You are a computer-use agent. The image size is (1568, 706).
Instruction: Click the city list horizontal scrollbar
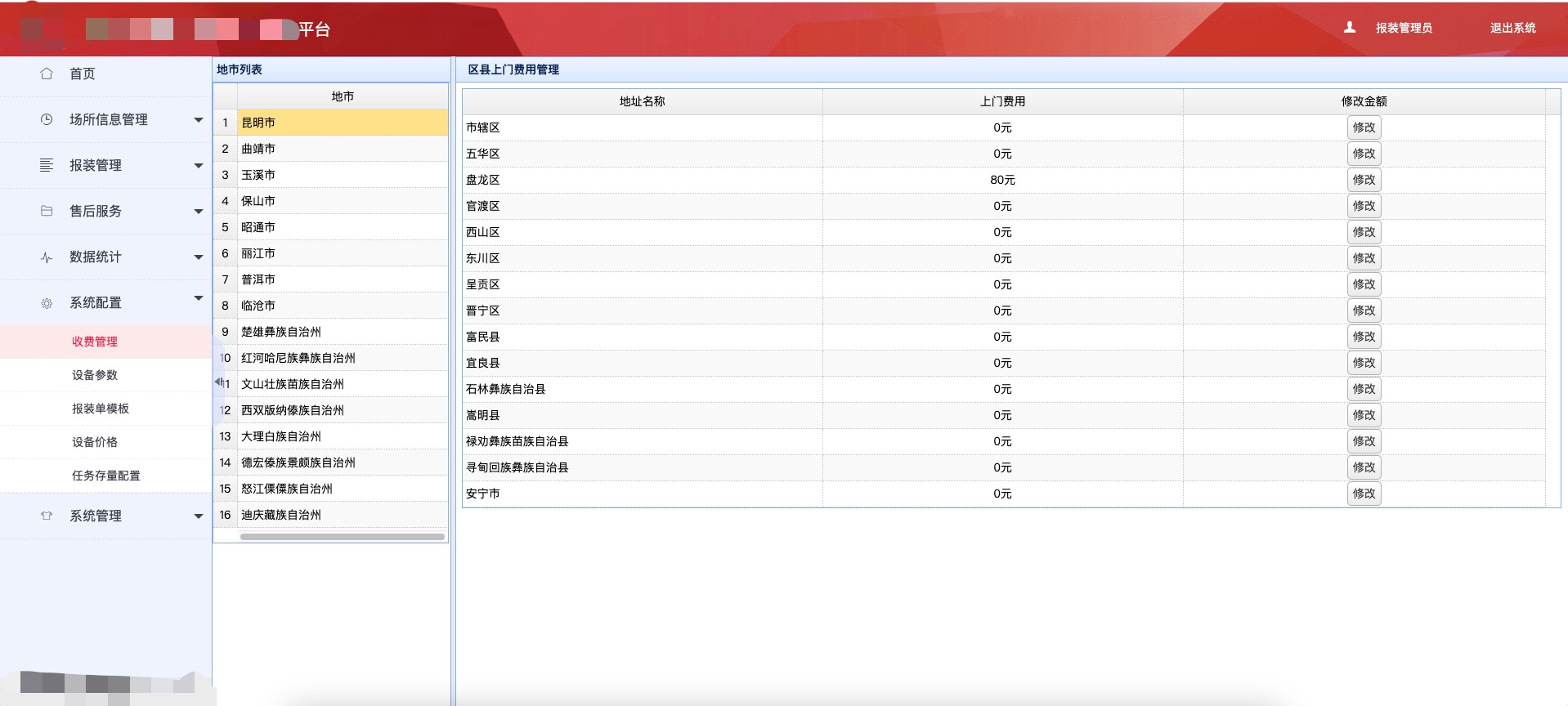point(343,537)
